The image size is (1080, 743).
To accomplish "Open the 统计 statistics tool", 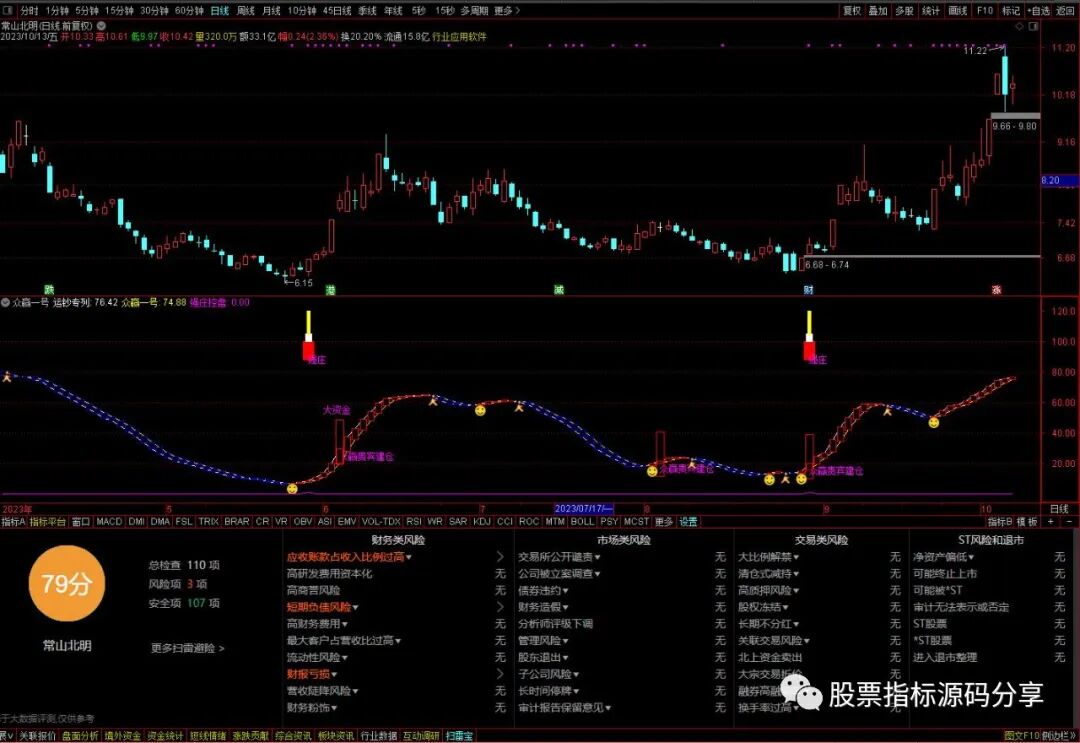I will coord(931,10).
